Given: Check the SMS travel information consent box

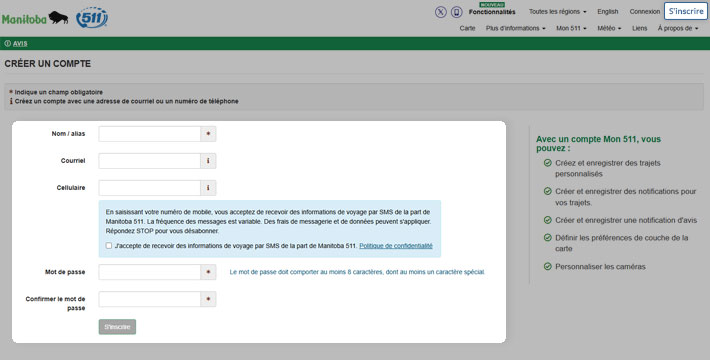Looking at the screenshot, I should point(109,246).
